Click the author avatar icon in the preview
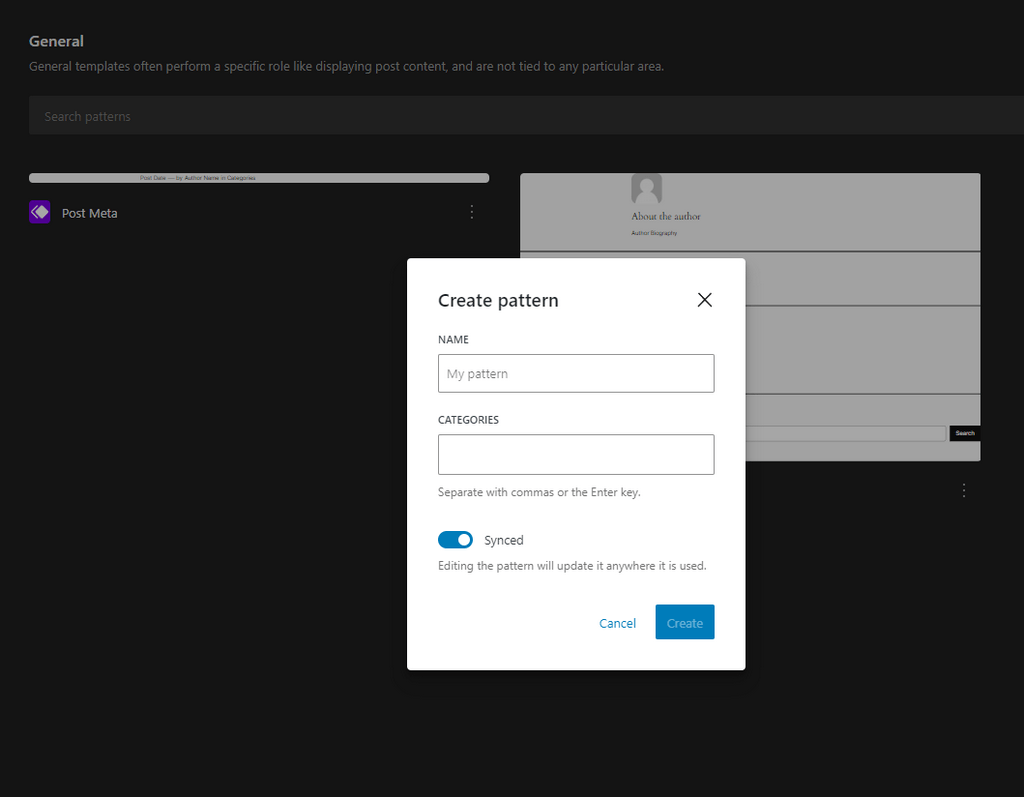Screen dimensions: 1024x797 pos(646,188)
